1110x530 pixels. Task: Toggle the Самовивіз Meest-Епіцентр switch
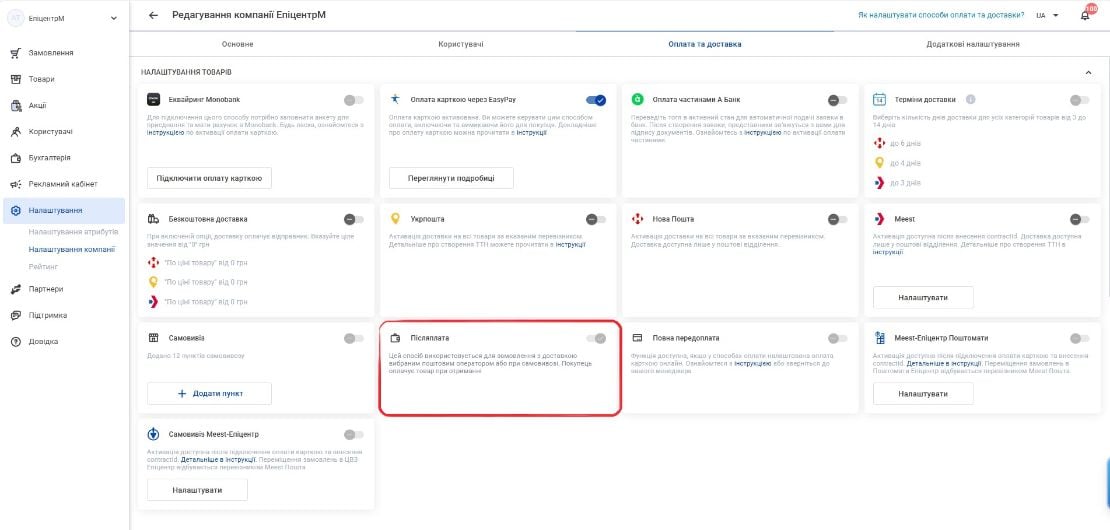(x=354, y=434)
